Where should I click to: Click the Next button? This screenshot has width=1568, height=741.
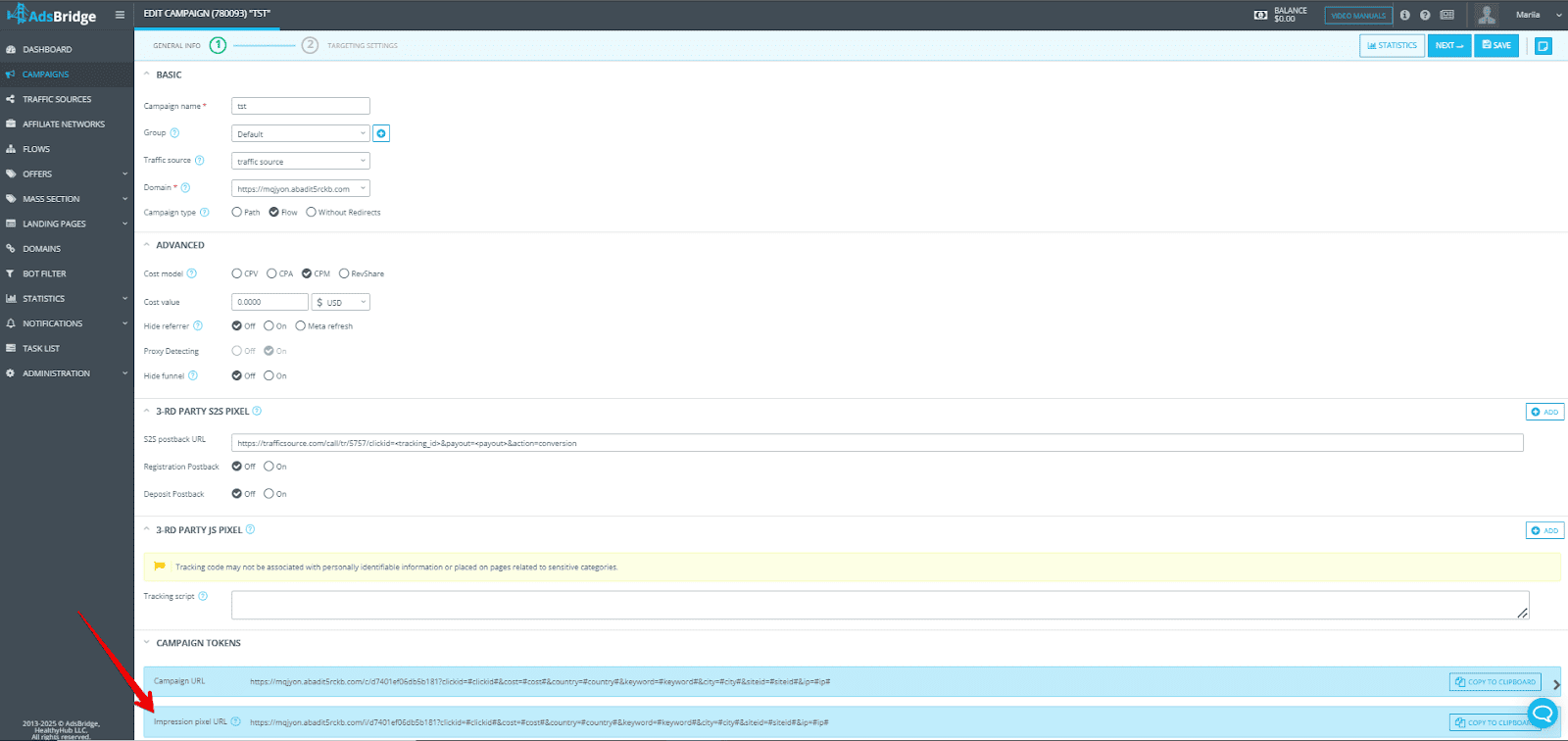point(1449,45)
